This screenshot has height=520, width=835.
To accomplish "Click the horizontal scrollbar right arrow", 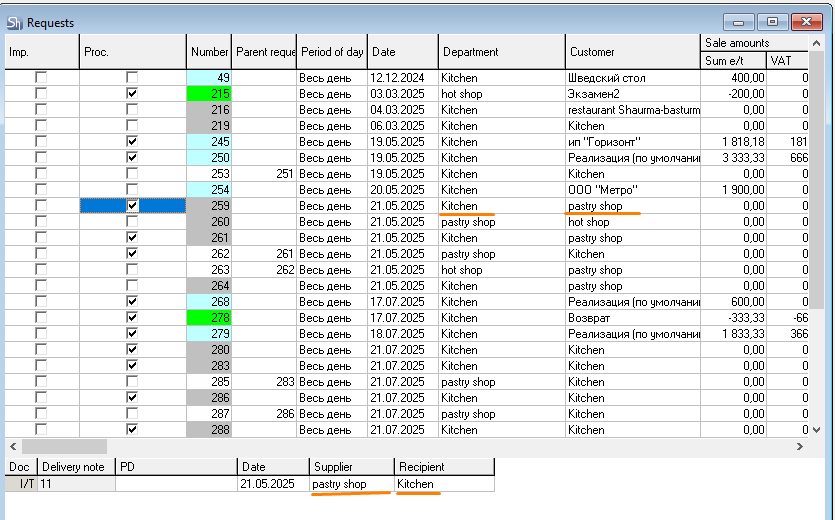I will [x=799, y=447].
